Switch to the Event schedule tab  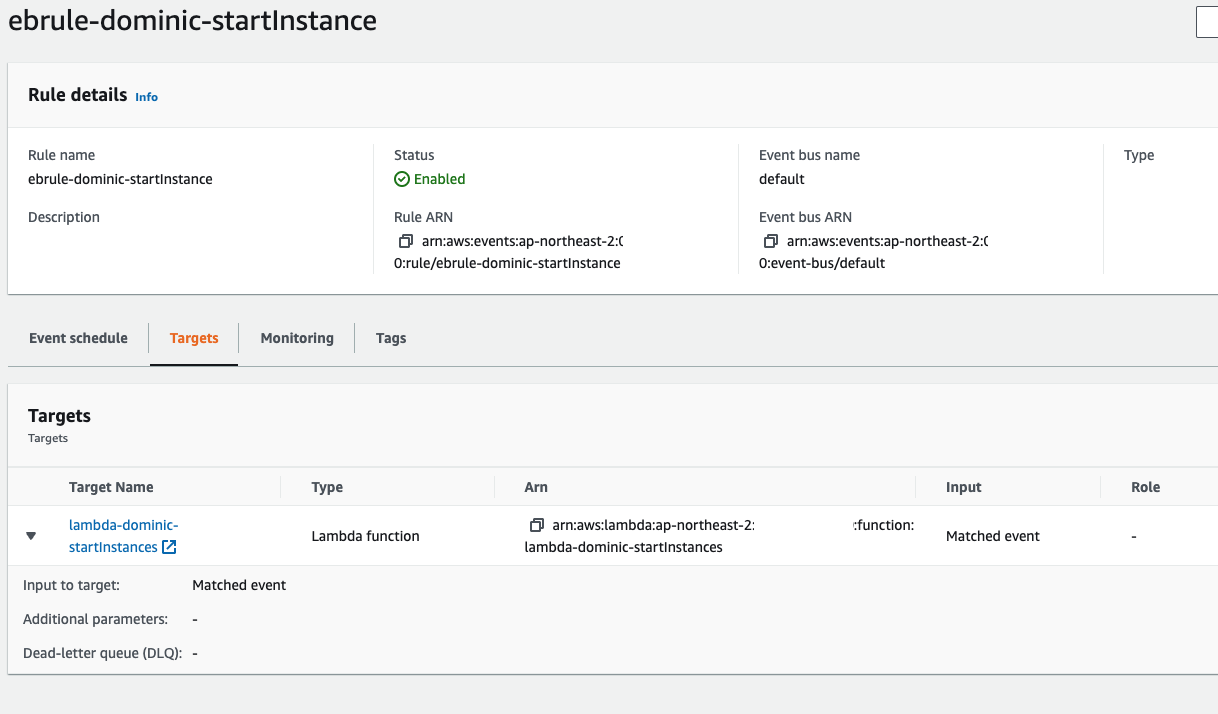78,338
